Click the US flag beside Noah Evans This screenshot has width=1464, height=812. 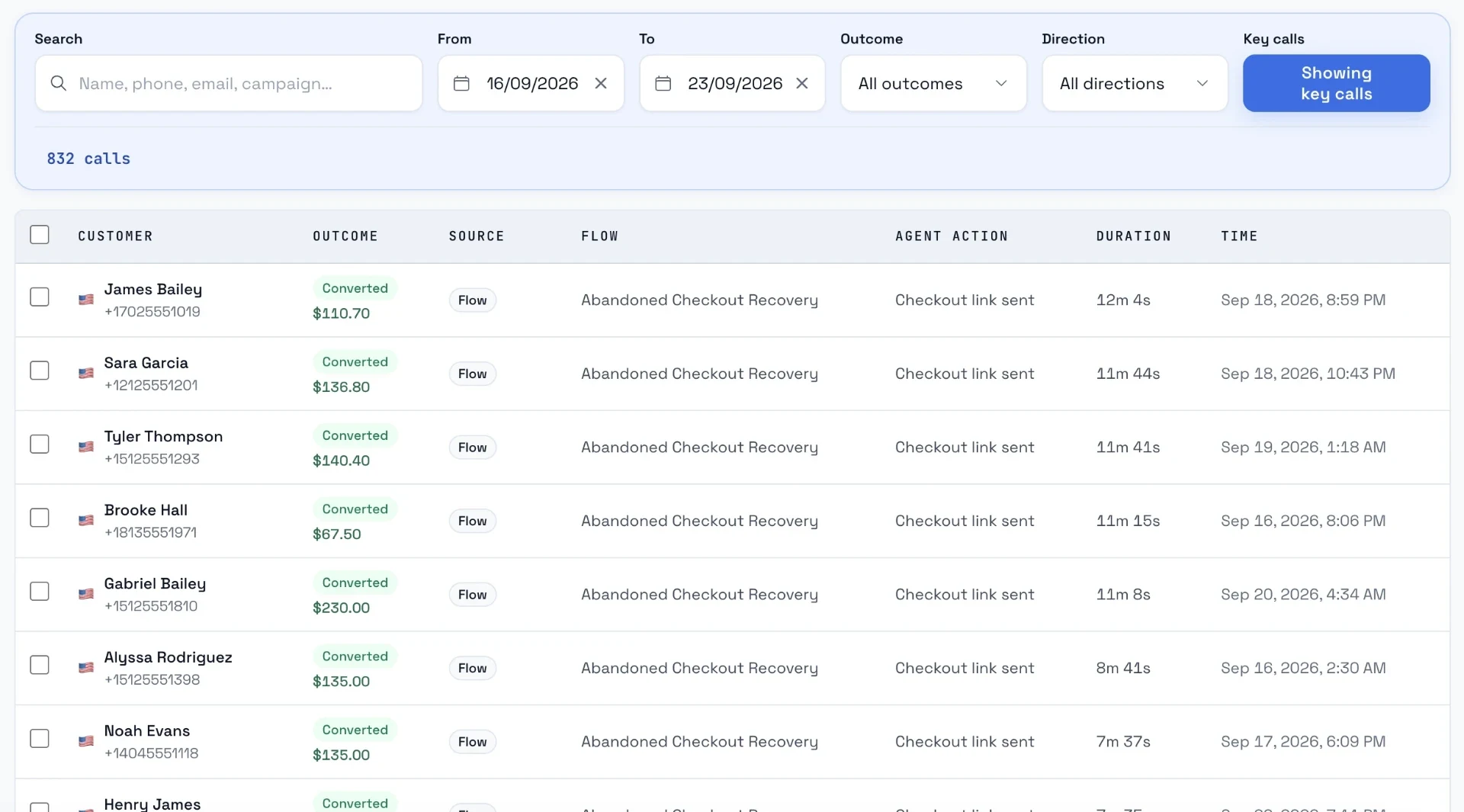[x=86, y=741]
